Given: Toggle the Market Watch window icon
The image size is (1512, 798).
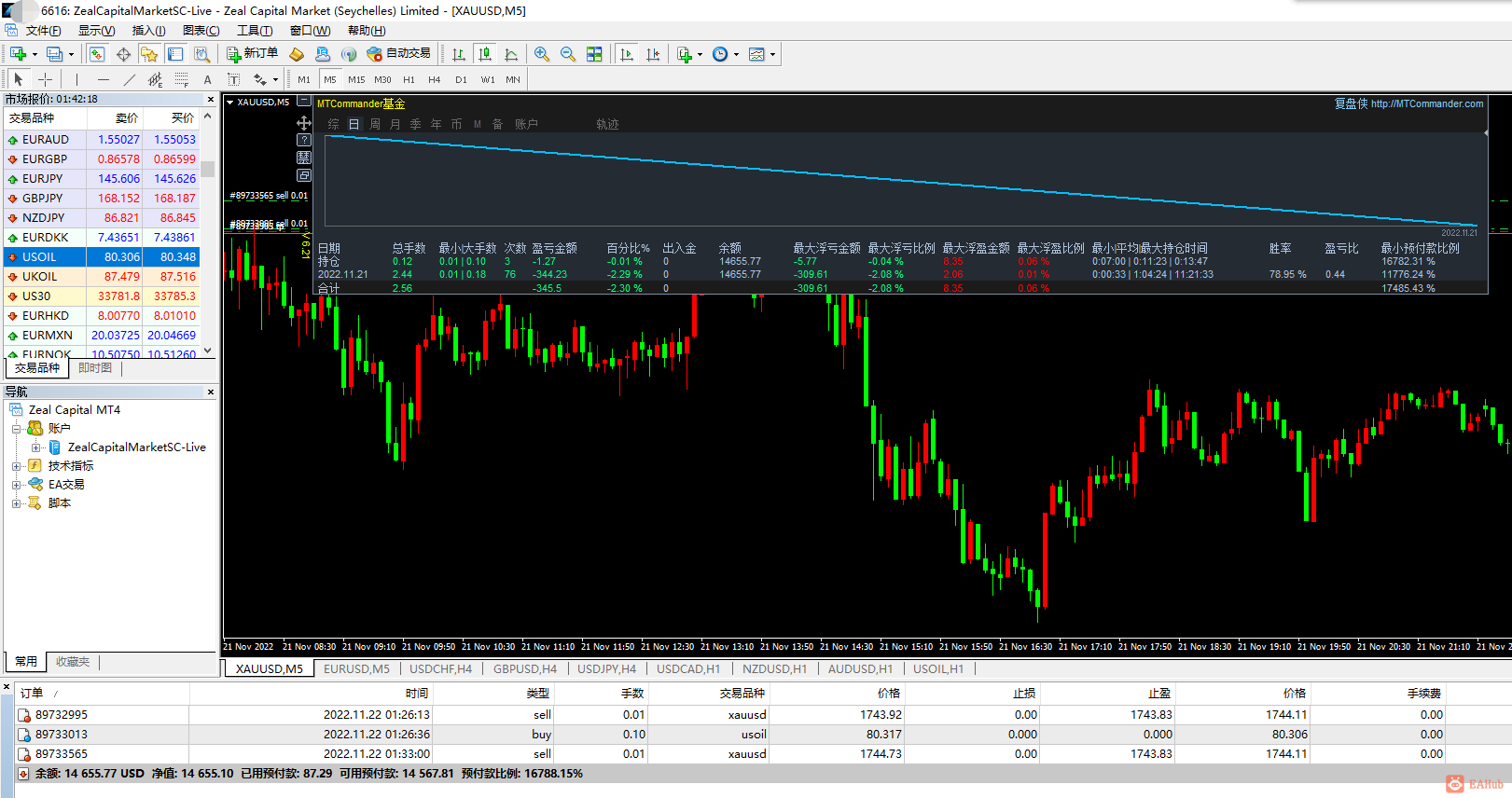Looking at the screenshot, I should point(96,54).
